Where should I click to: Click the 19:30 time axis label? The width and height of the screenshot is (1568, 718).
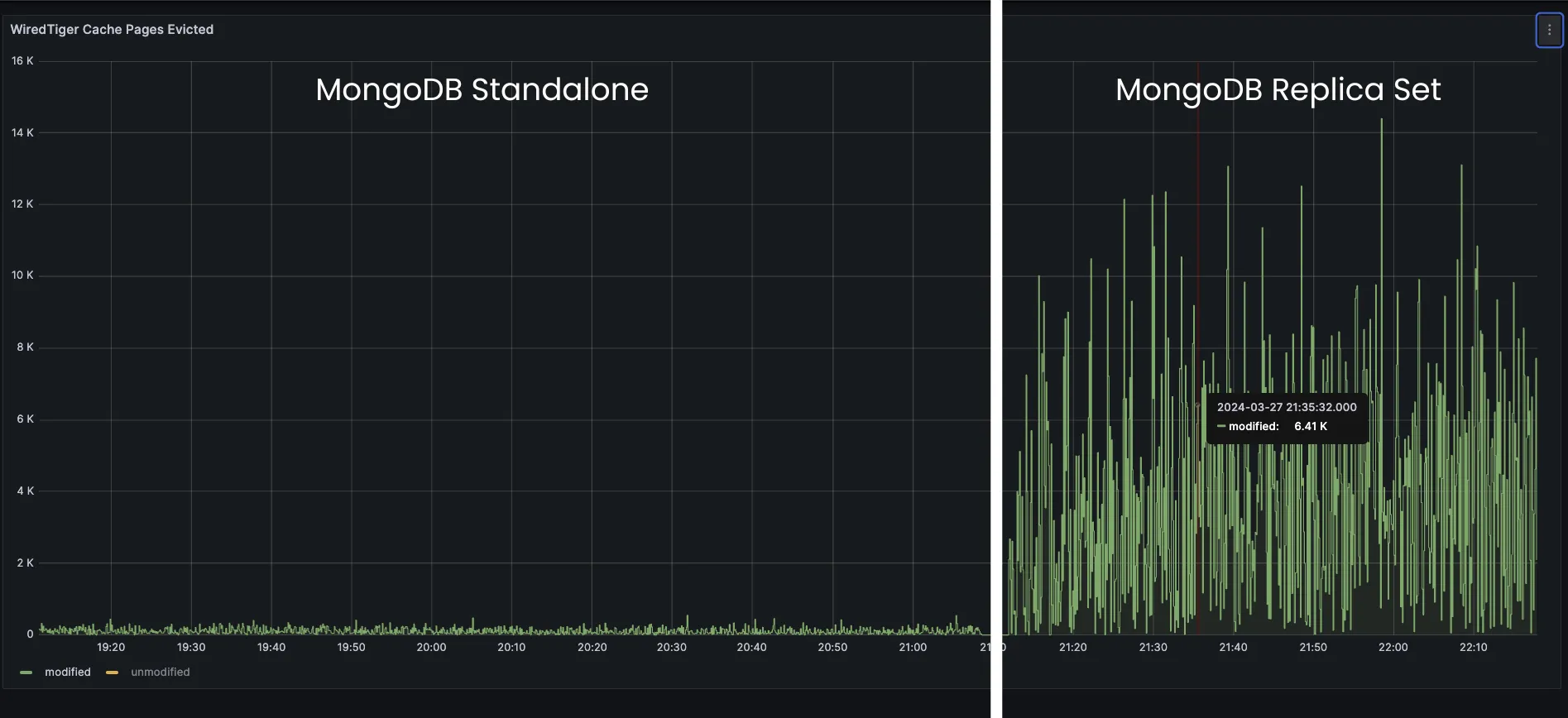191,647
